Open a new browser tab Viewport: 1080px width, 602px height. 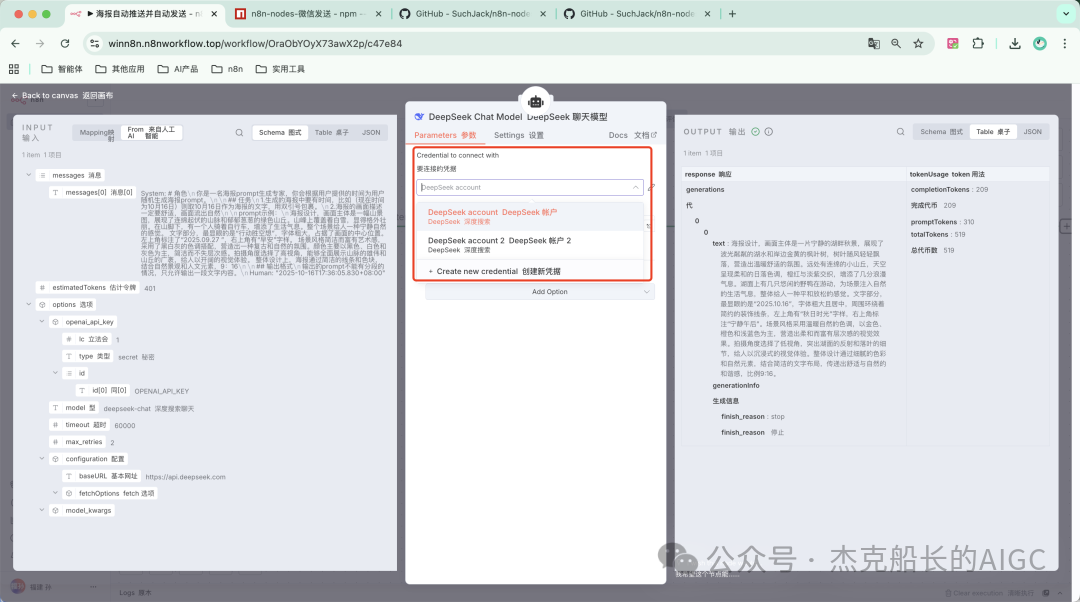(x=732, y=14)
